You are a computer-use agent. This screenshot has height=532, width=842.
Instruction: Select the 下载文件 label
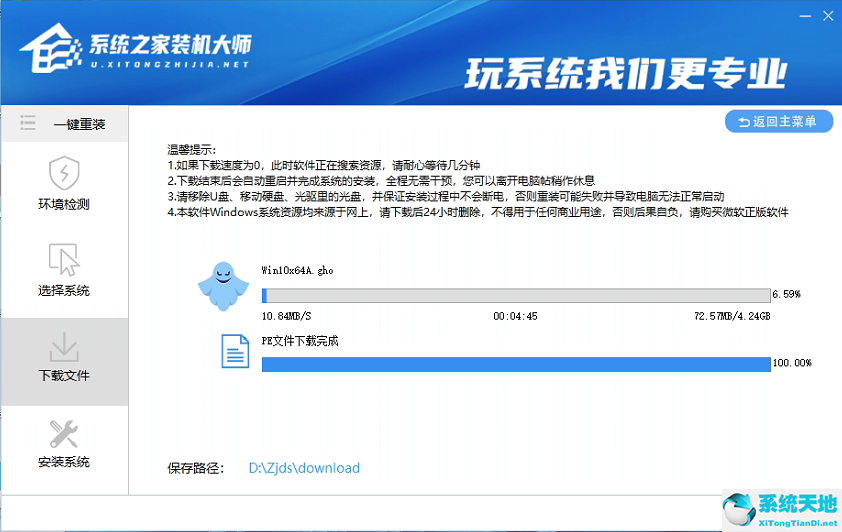click(x=64, y=376)
